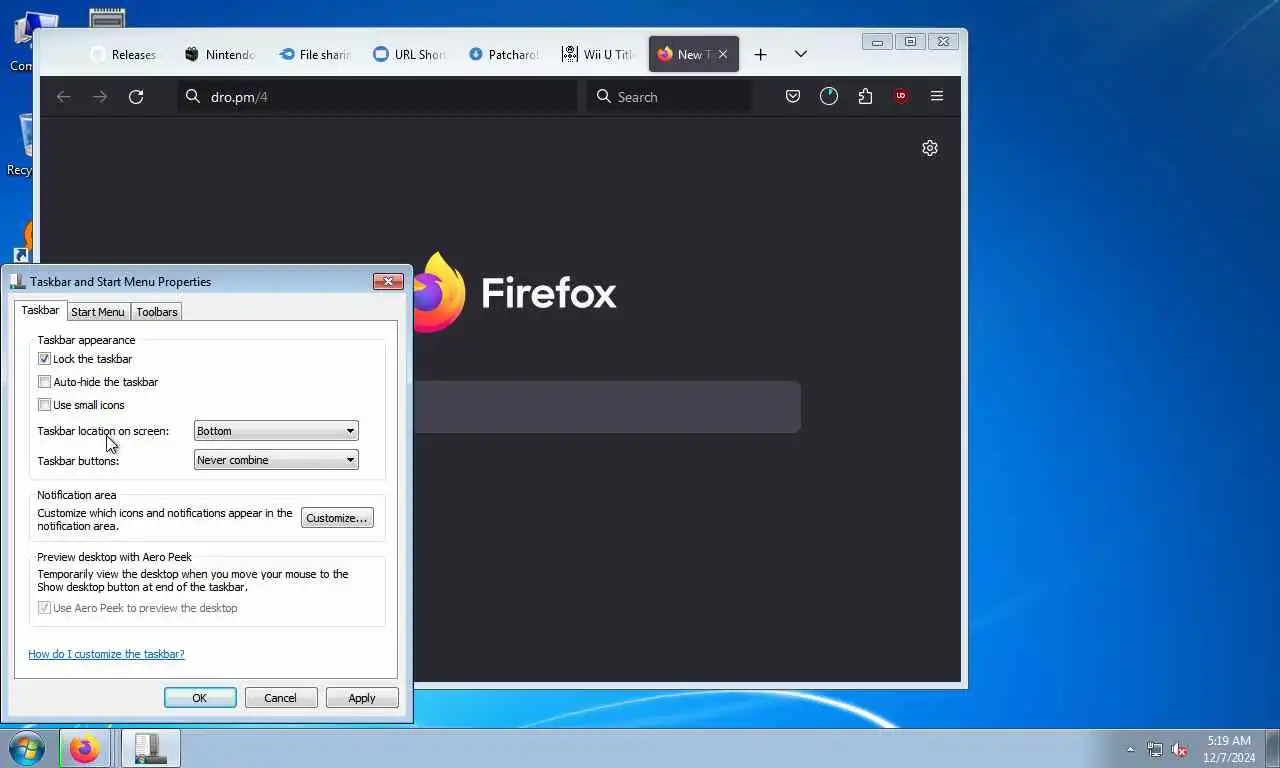1280x768 pixels.
Task: Click Apply in Taskbar Properties
Action: (362, 698)
